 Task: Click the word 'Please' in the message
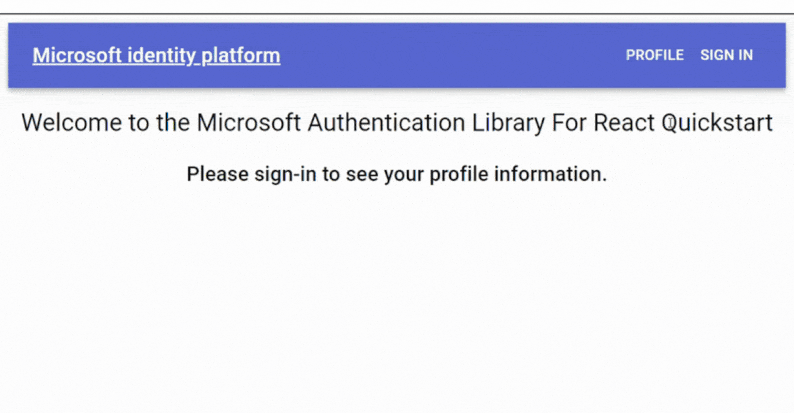(218, 174)
